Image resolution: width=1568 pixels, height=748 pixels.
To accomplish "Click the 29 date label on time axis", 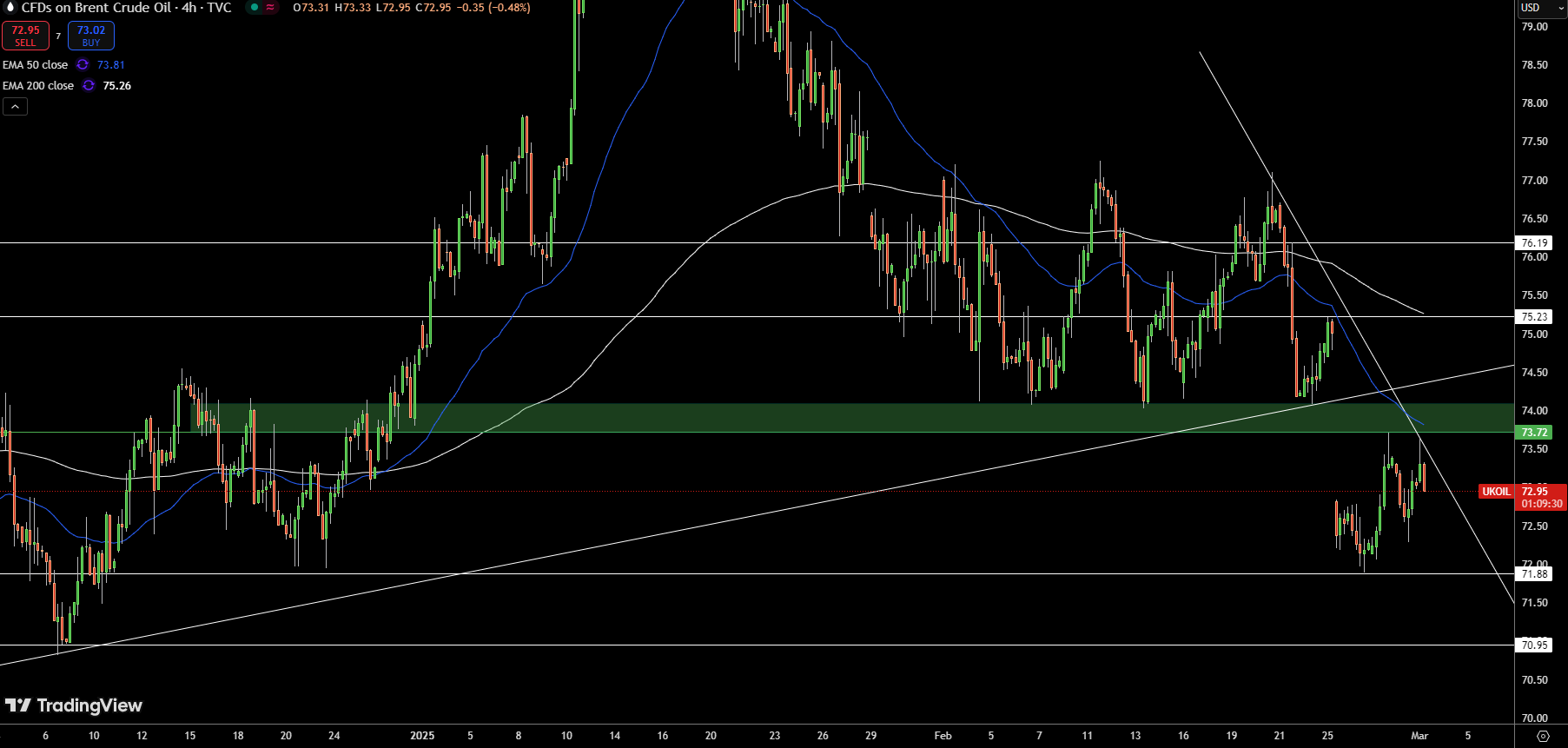I will (x=870, y=736).
